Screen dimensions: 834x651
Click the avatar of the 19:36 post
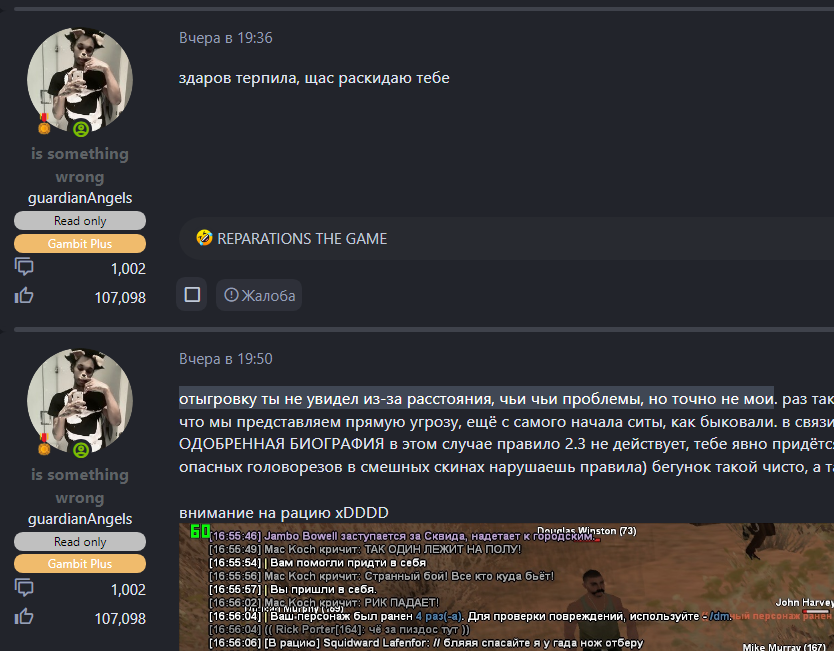point(80,80)
